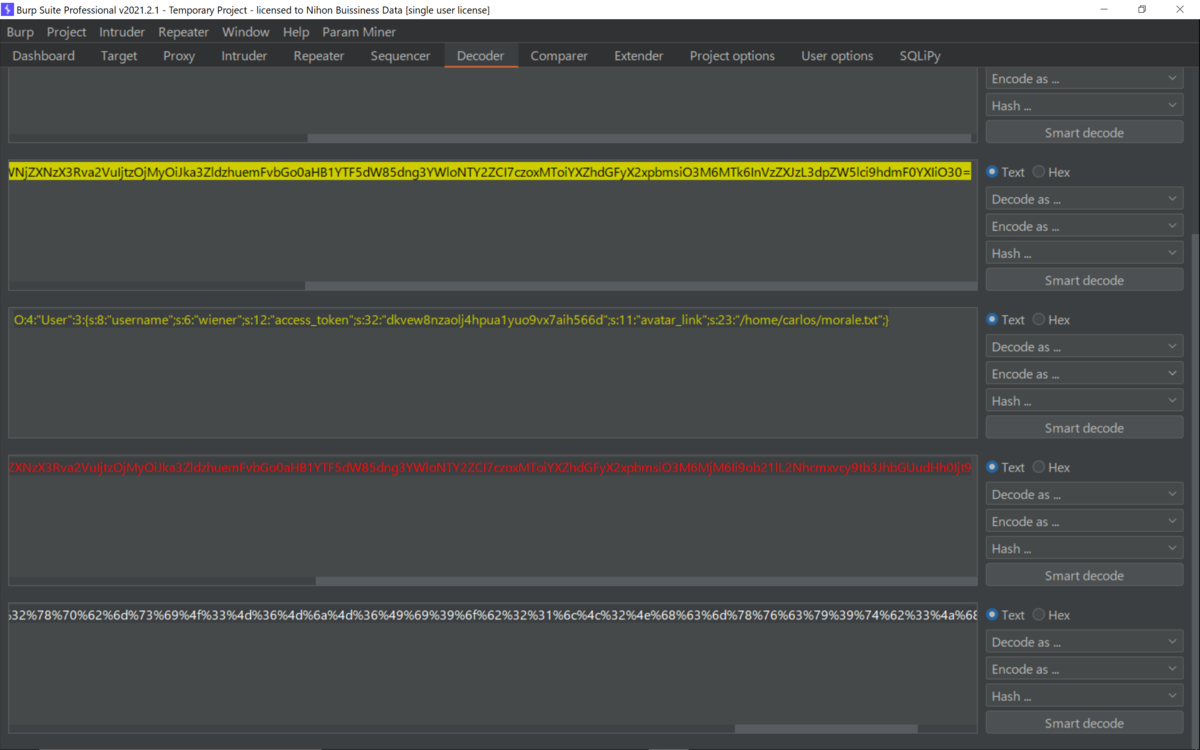Click horizontal scrollbar under yellow highlighted text
The width and height of the screenshot is (1200, 750).
639,286
